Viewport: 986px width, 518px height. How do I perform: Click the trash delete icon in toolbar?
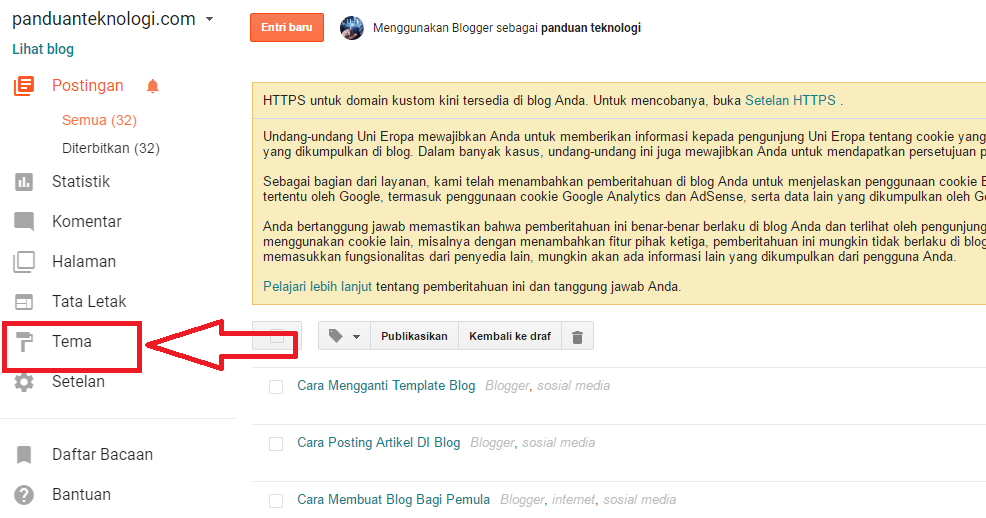577,336
